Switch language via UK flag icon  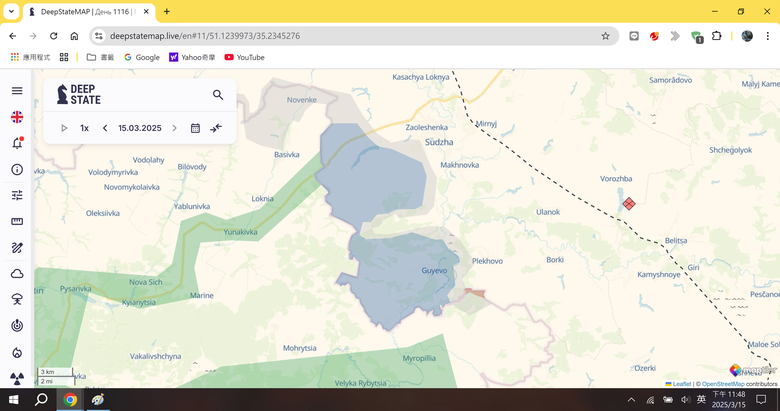tap(17, 117)
